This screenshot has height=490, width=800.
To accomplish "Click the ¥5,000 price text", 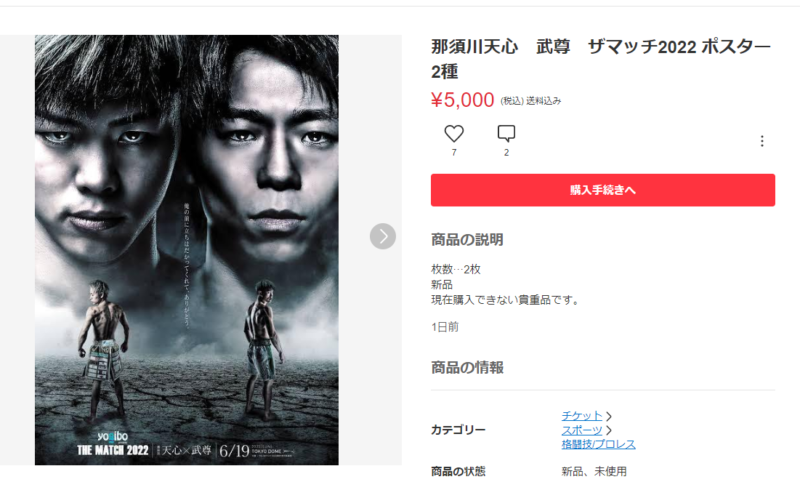I will (463, 100).
